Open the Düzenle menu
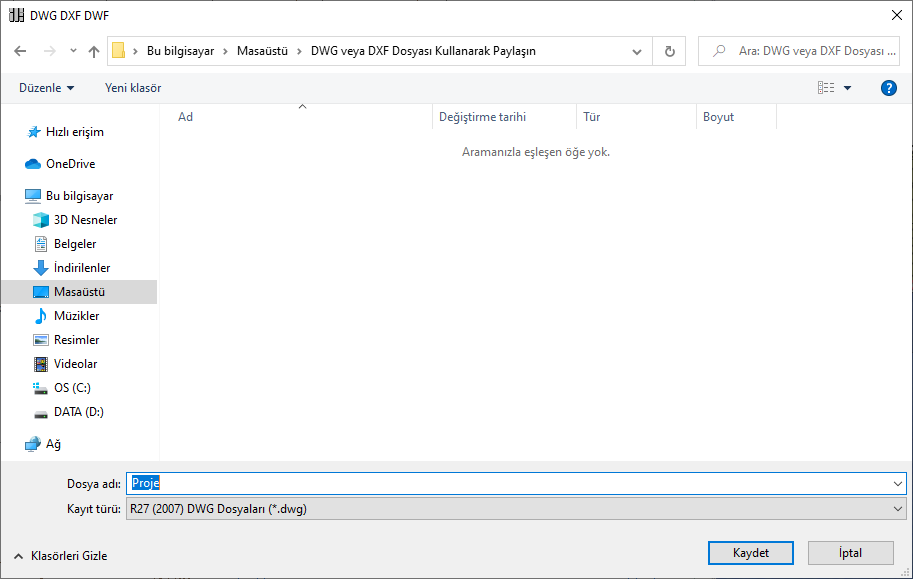This screenshot has height=579, width=913. [x=46, y=88]
